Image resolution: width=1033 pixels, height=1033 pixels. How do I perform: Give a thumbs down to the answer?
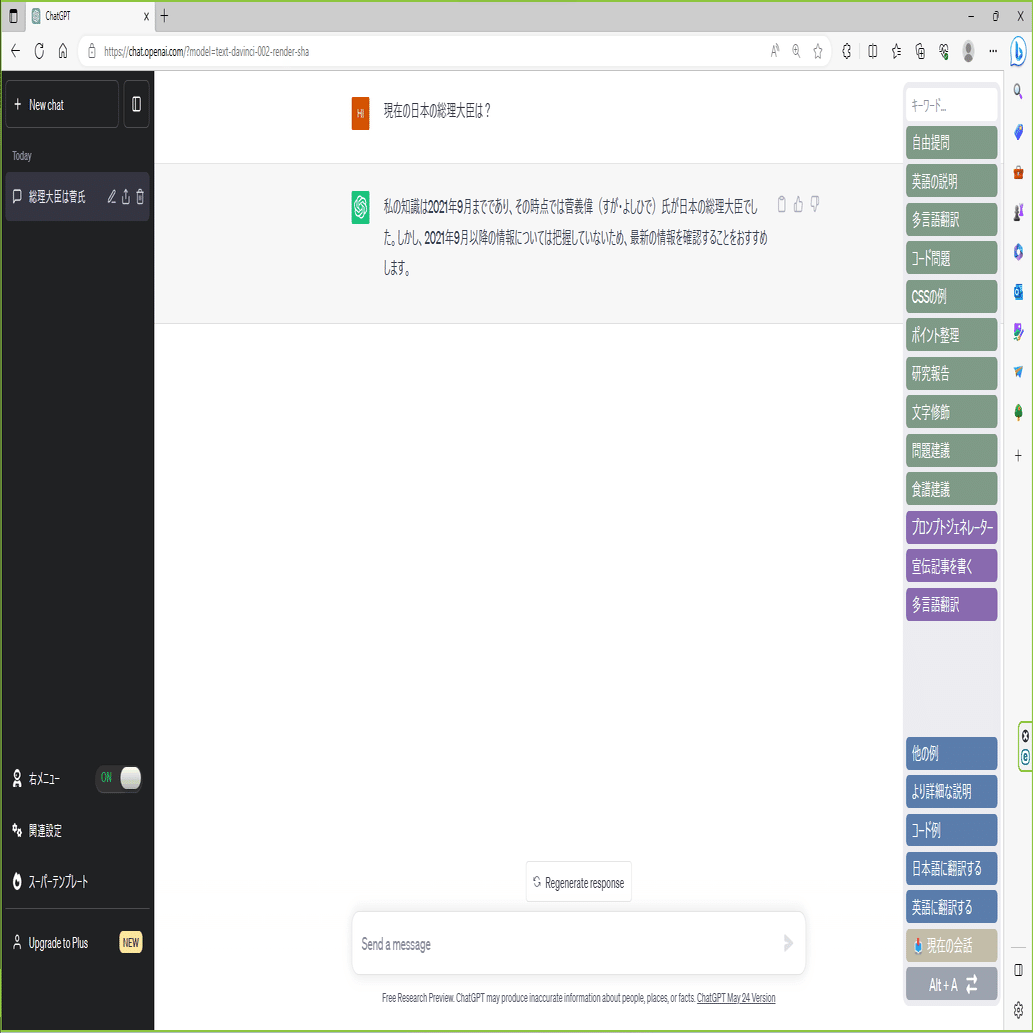coord(814,204)
